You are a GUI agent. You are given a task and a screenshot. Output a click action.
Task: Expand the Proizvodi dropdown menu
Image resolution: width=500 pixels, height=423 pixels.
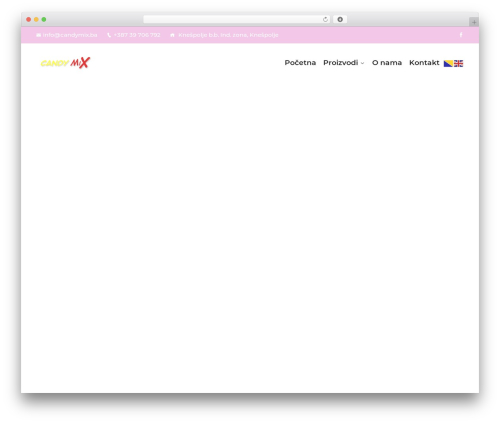(x=343, y=63)
